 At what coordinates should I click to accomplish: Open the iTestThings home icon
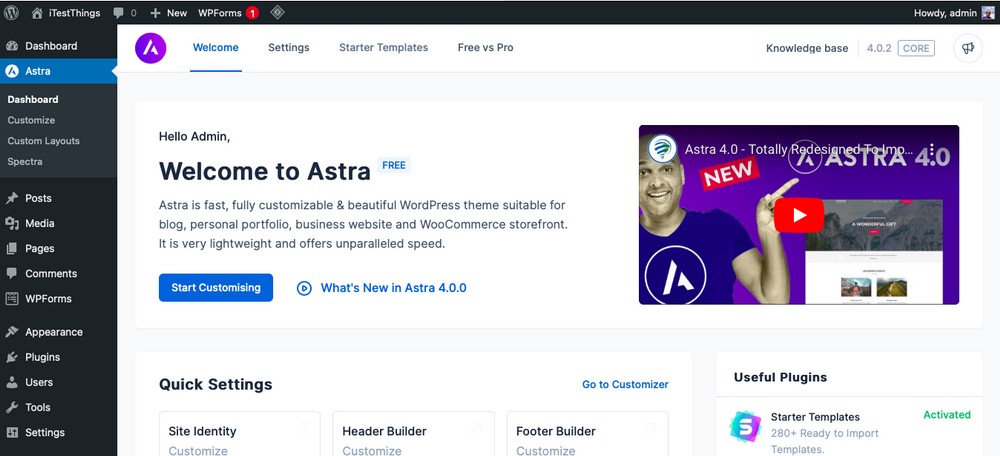[x=37, y=12]
